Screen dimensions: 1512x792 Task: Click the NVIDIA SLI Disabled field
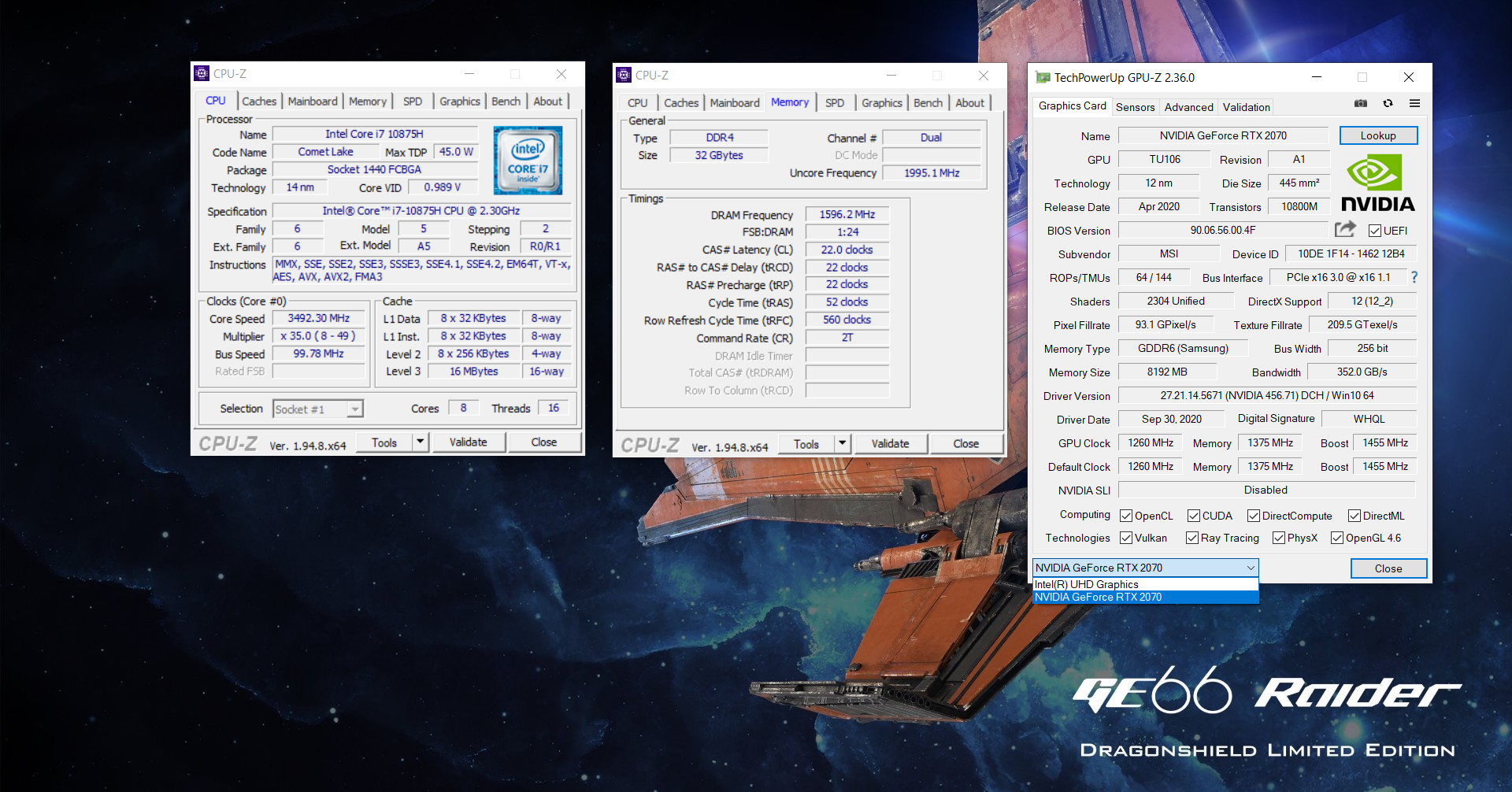coord(1267,490)
